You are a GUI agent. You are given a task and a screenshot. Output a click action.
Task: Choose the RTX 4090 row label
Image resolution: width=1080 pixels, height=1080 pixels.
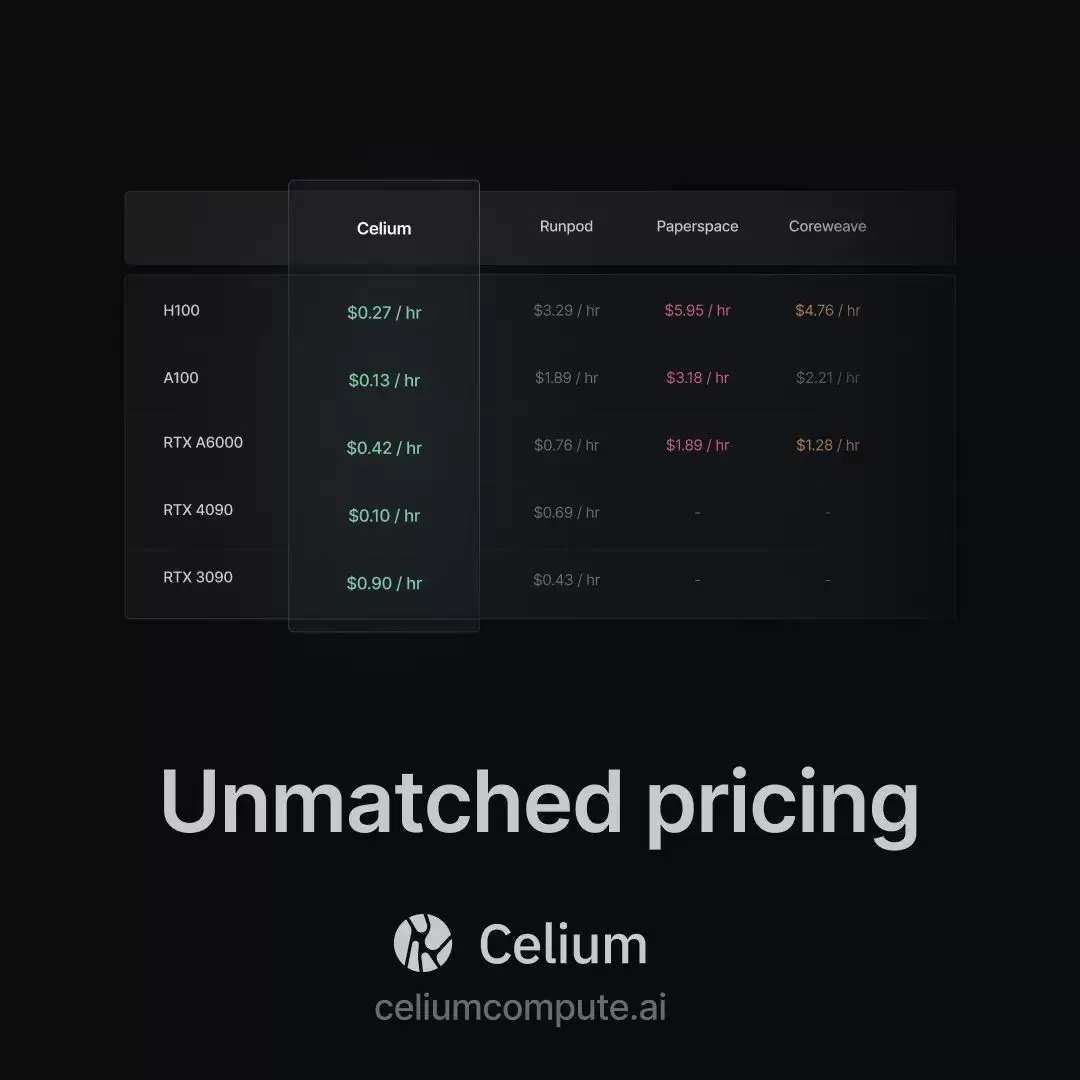(198, 510)
